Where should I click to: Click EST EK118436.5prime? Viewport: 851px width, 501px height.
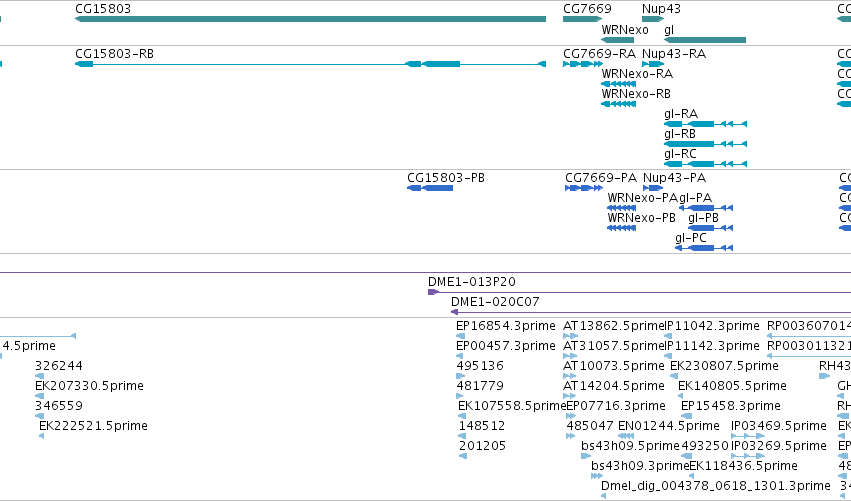tap(743, 466)
